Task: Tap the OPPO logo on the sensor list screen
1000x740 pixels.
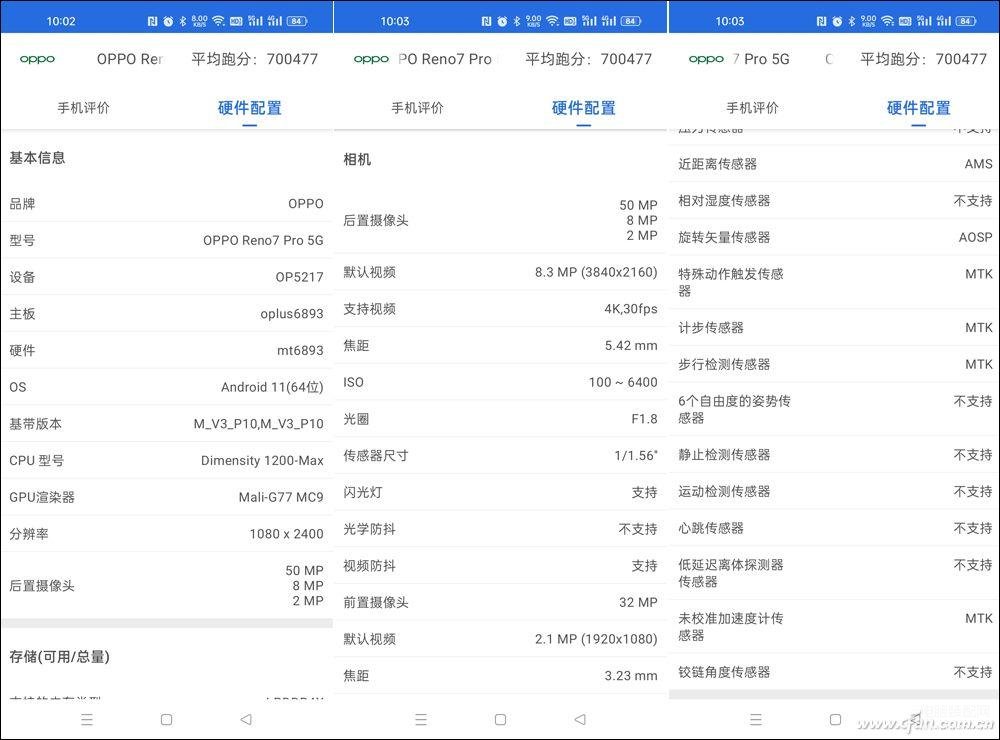Action: [x=706, y=59]
